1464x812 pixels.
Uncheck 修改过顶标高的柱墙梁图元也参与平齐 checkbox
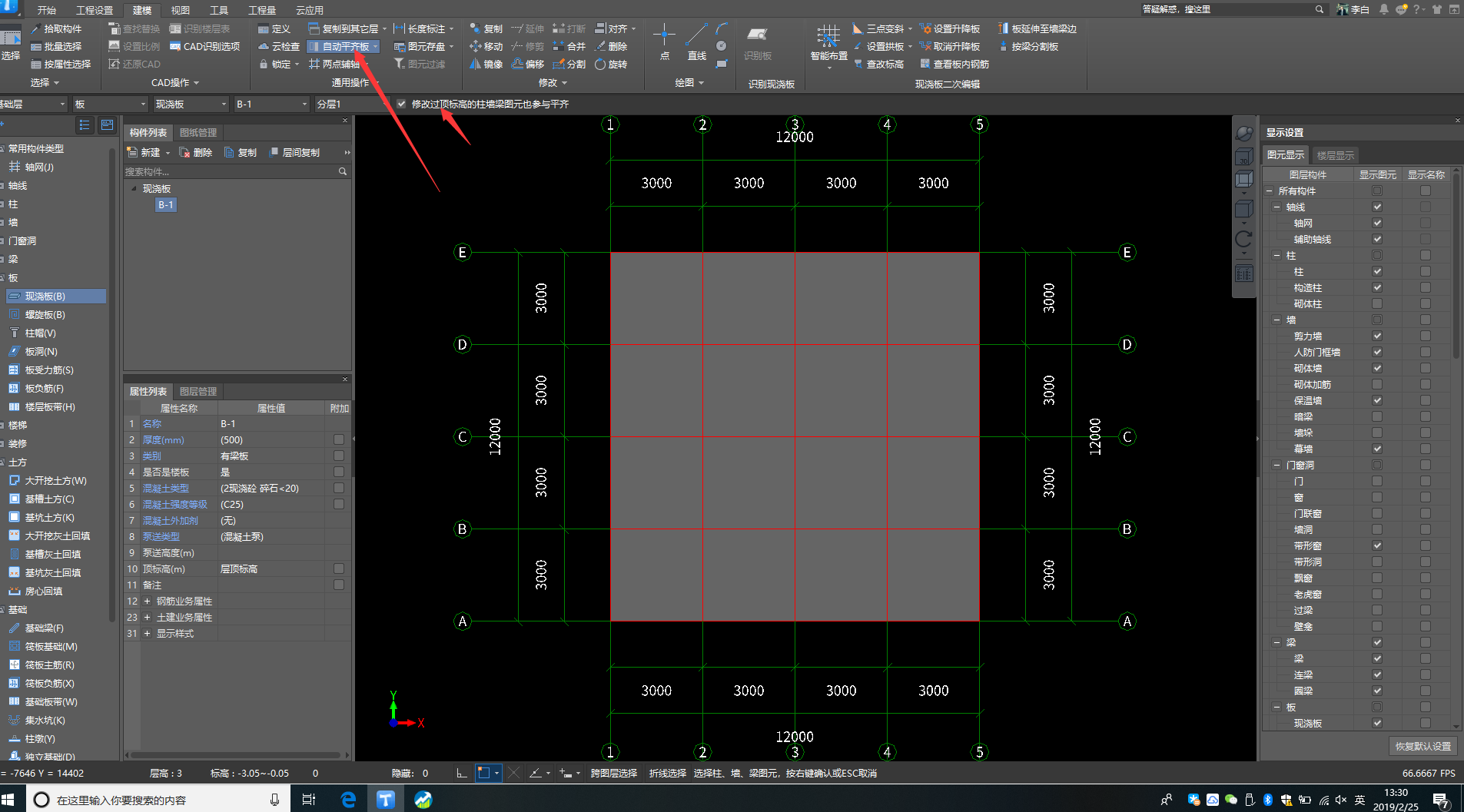(401, 104)
